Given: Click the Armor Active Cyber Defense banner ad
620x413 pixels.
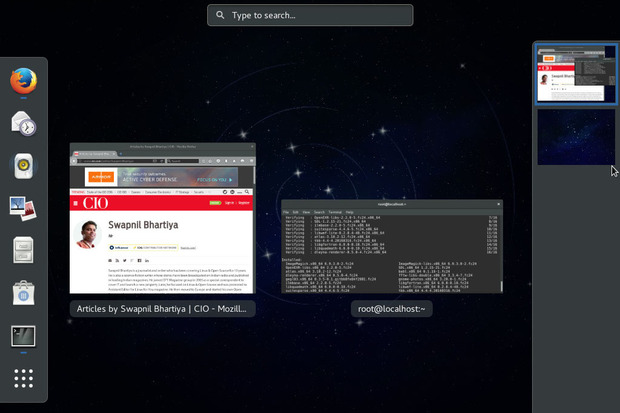Looking at the screenshot, I should 161,177.
